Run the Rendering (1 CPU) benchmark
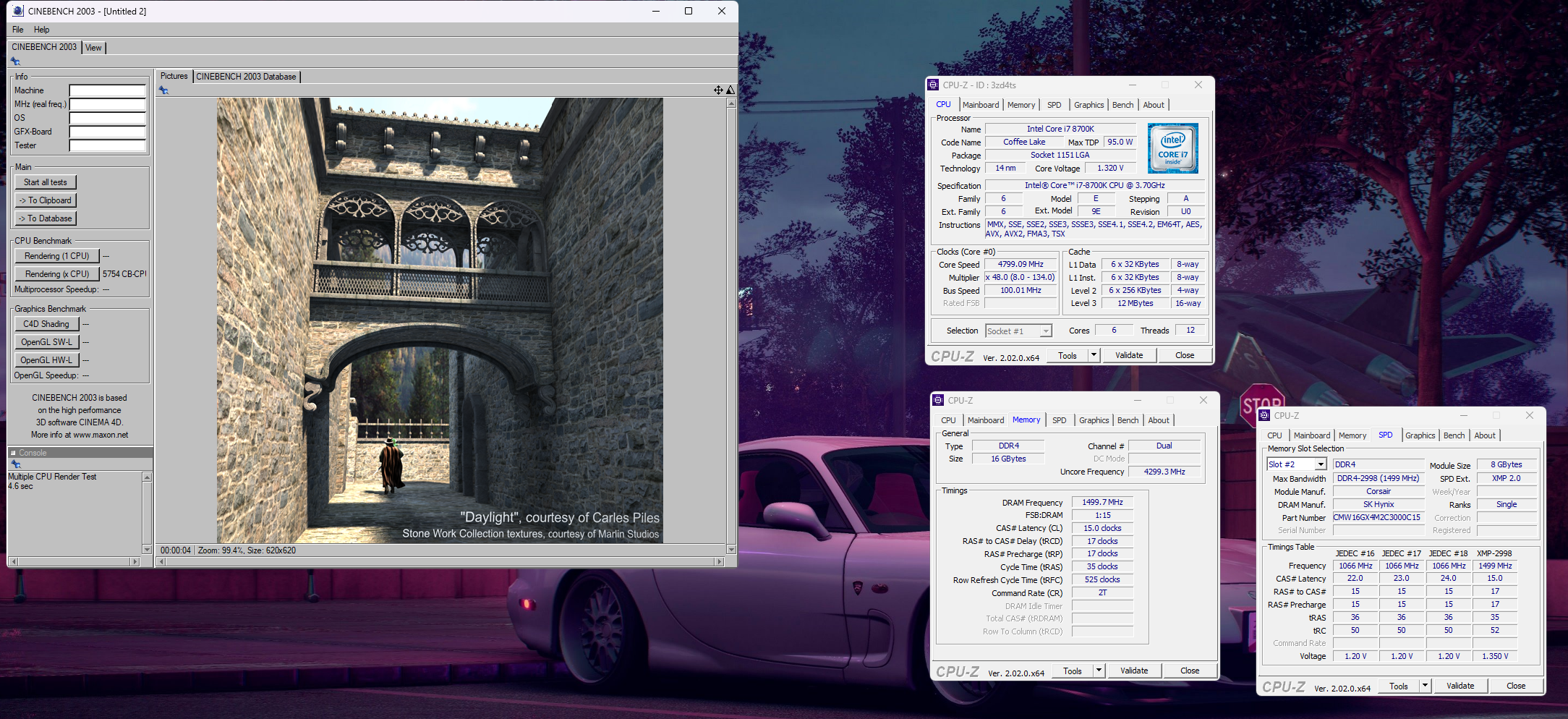The image size is (1568, 719). (x=56, y=256)
